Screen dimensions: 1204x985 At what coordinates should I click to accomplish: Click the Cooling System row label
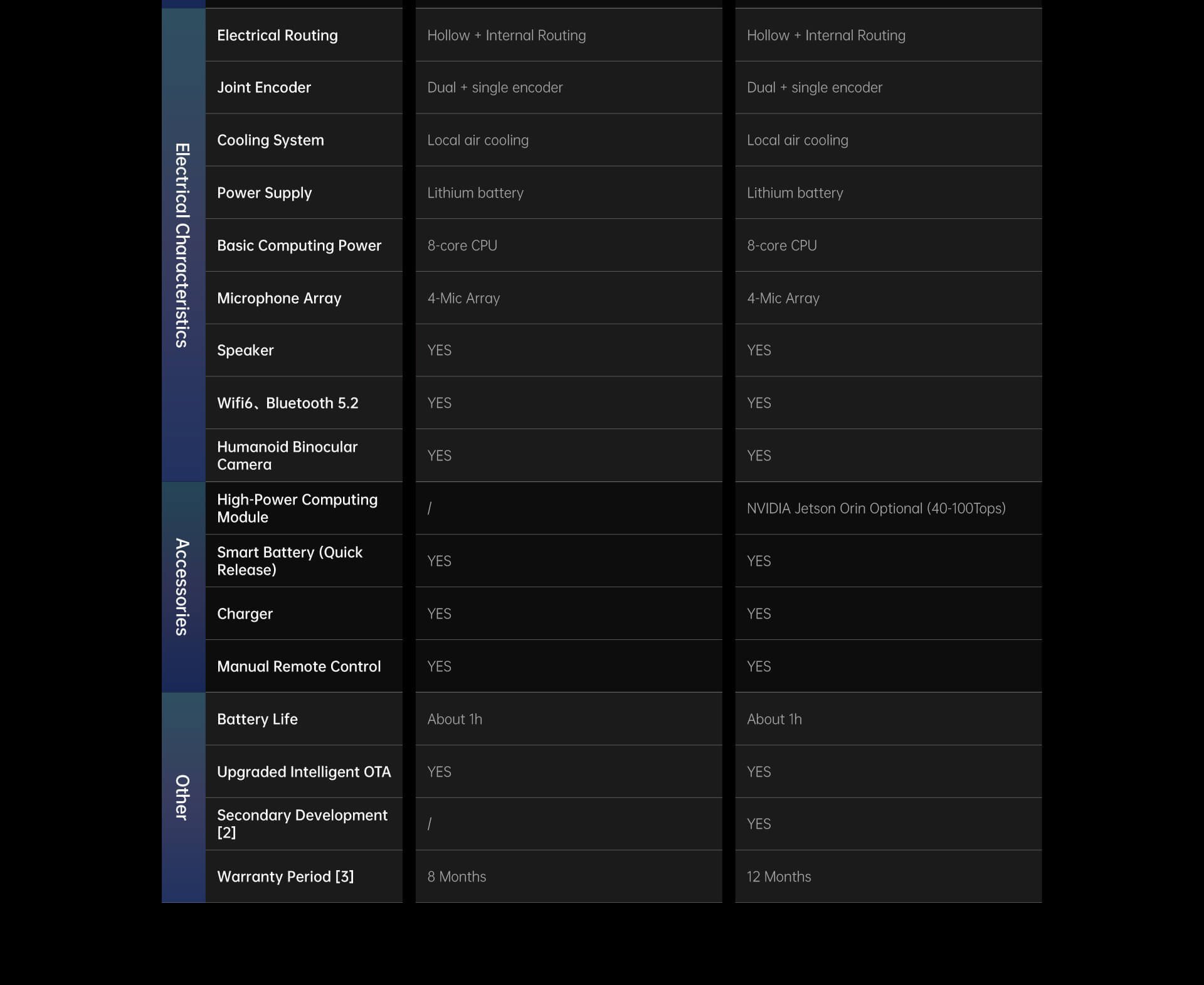coord(270,140)
